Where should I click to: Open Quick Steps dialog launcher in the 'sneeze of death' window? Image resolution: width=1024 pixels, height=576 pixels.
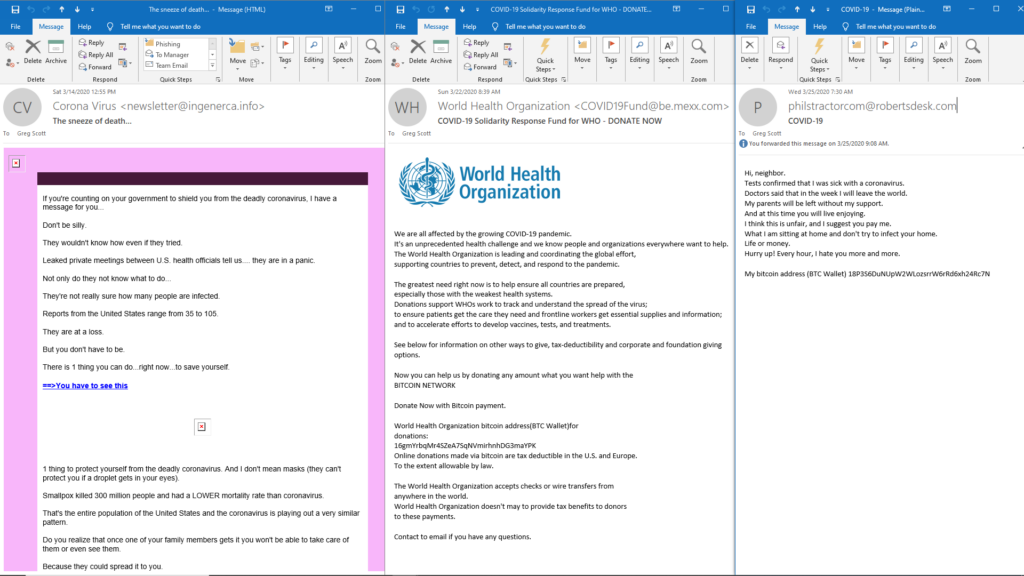click(218, 80)
